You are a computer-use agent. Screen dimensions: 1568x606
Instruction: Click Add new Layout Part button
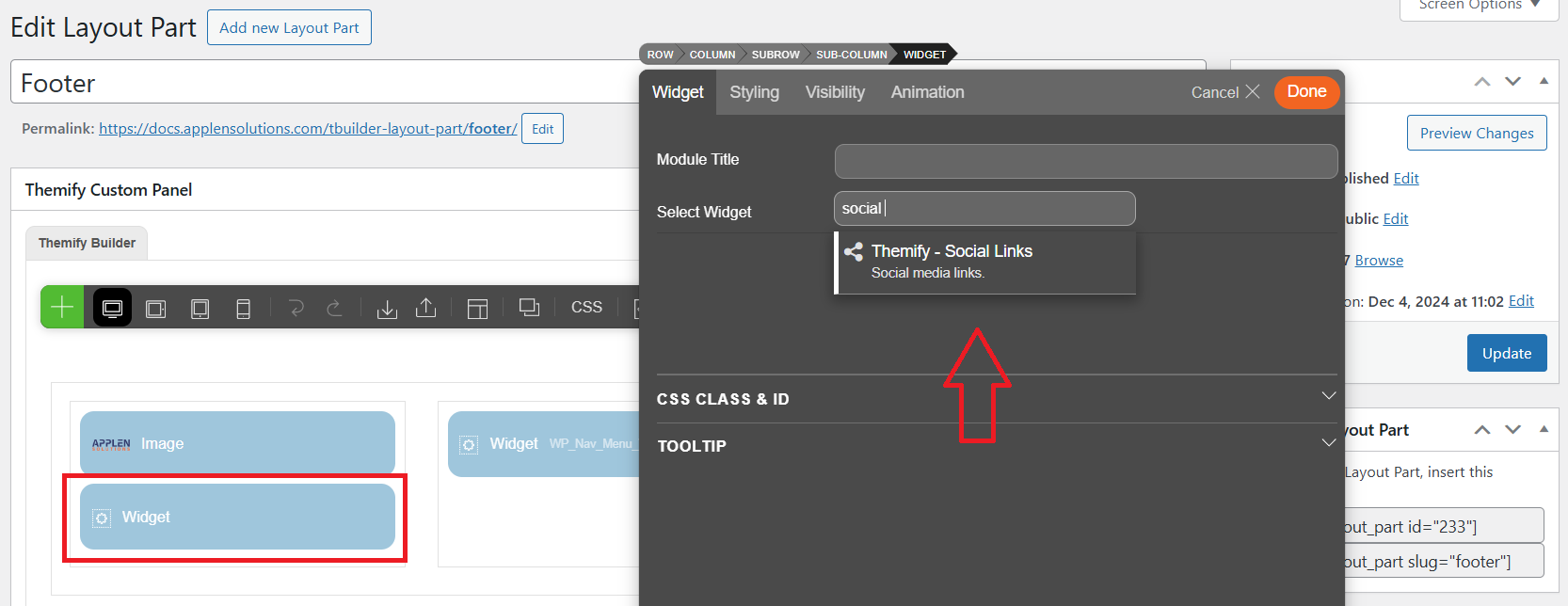289,27
